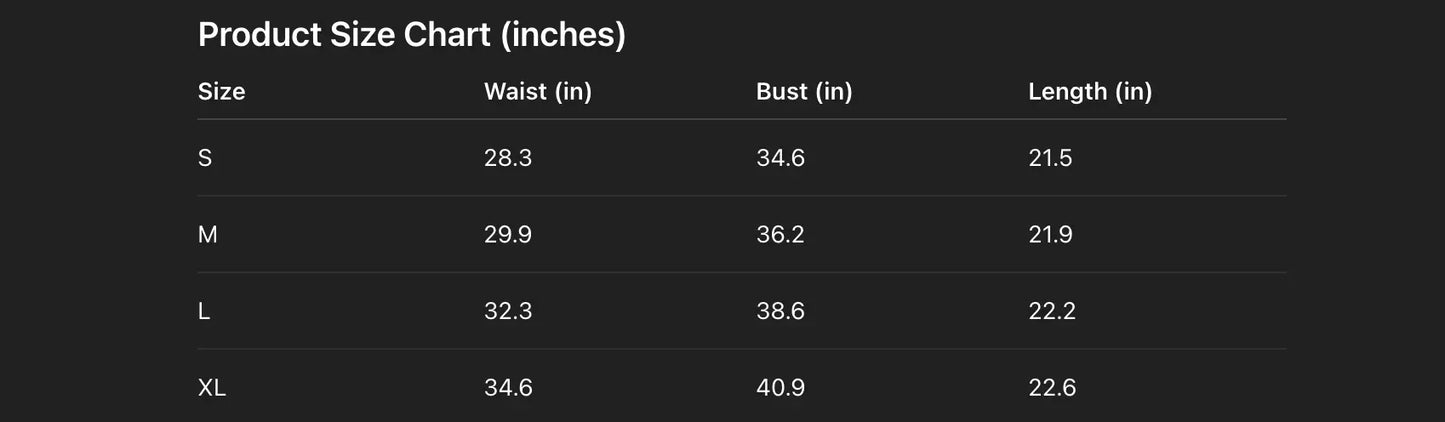
Task: Click the 29.9 waist value for size M
Action: [508, 235]
